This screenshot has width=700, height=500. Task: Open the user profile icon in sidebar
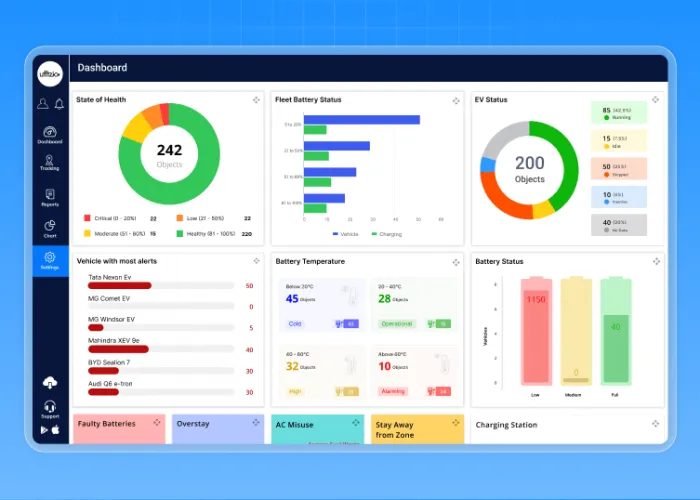tap(42, 104)
